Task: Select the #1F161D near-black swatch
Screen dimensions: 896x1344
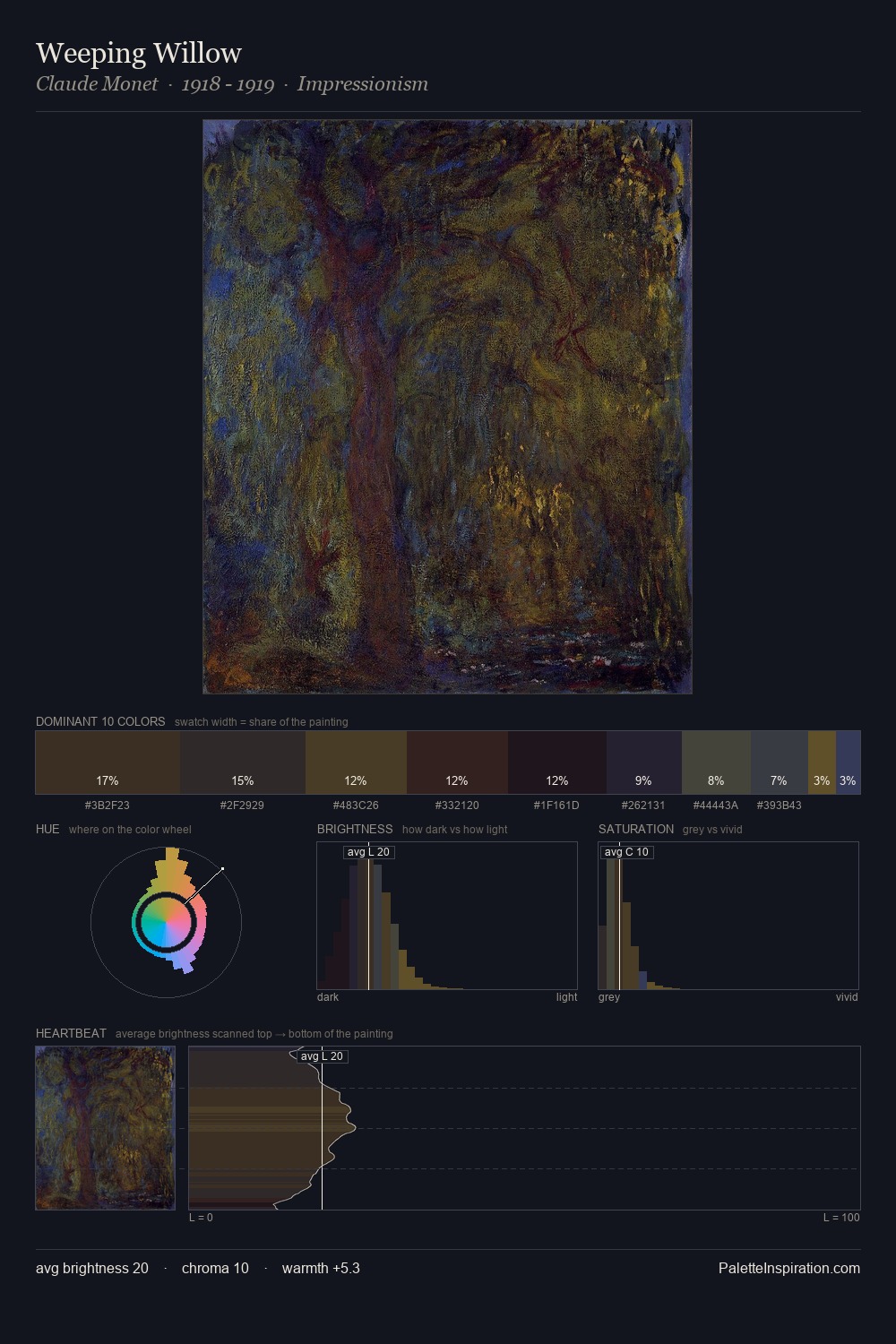Action: click(557, 762)
